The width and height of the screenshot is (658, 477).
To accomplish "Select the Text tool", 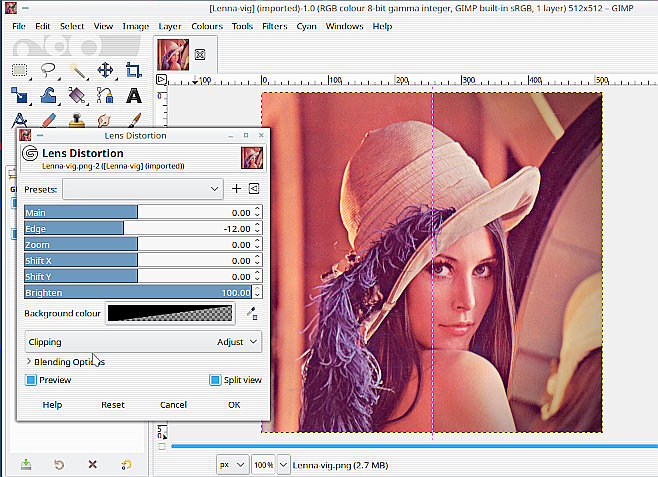I will click(x=134, y=96).
